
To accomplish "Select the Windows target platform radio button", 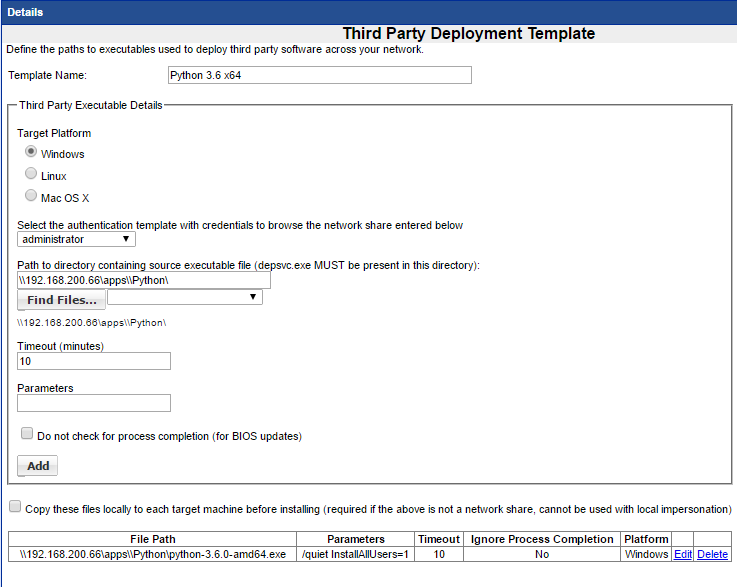I will [x=31, y=153].
